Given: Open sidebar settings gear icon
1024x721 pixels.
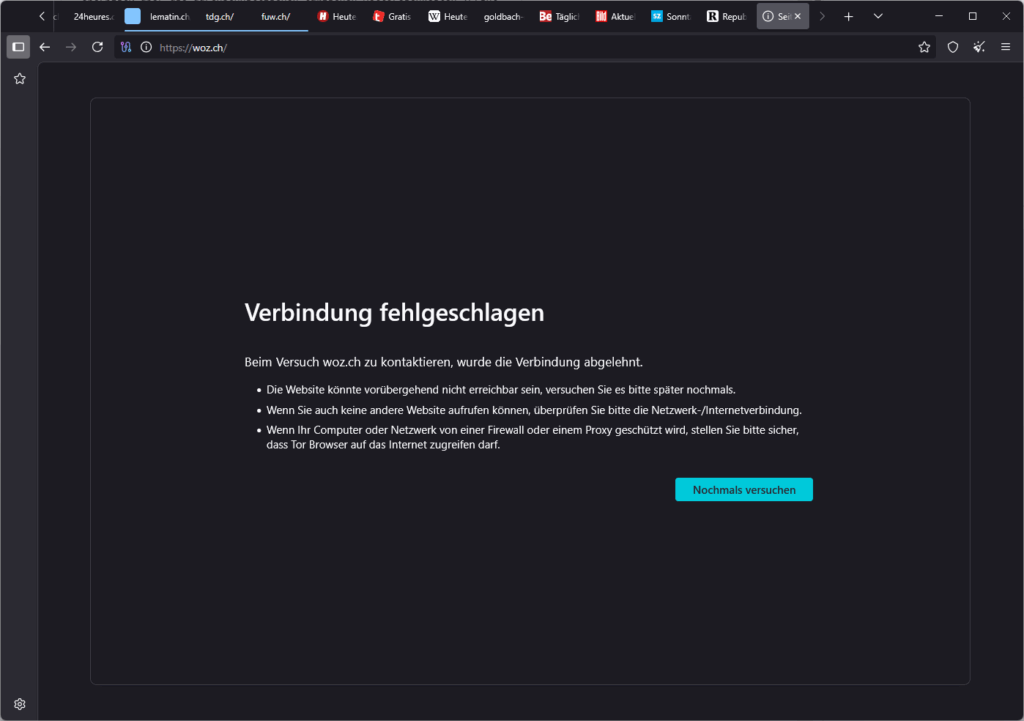Looking at the screenshot, I should tap(19, 704).
